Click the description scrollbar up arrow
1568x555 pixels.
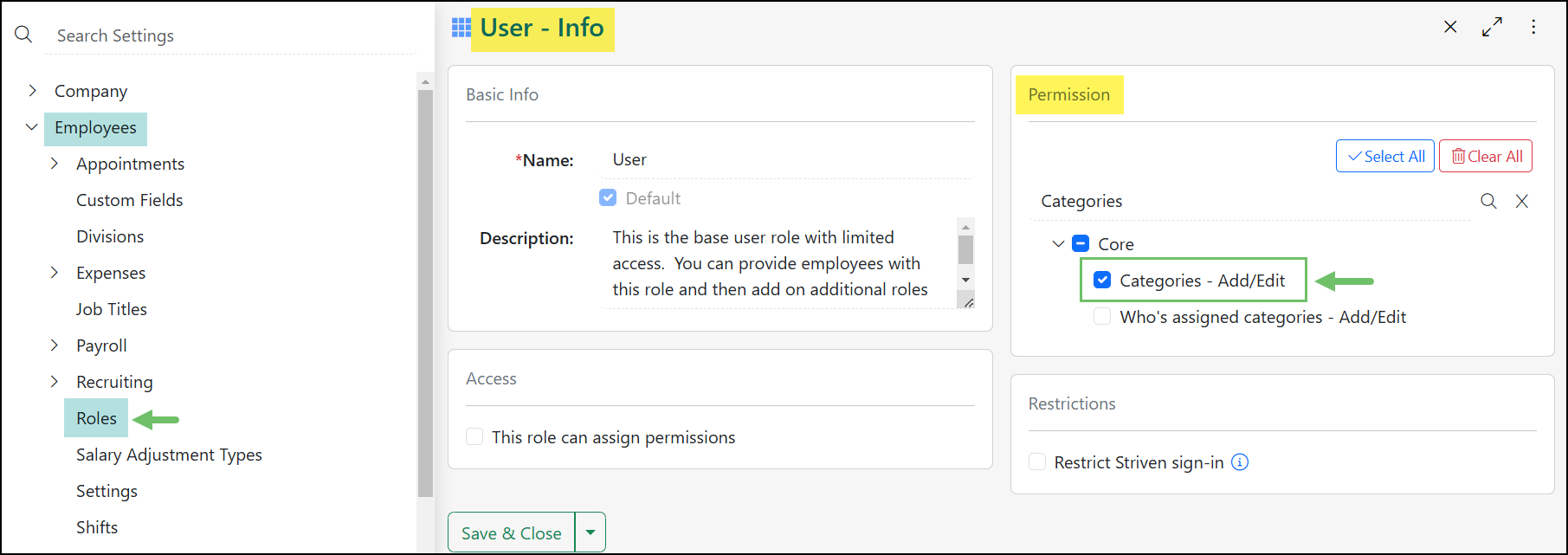(966, 226)
